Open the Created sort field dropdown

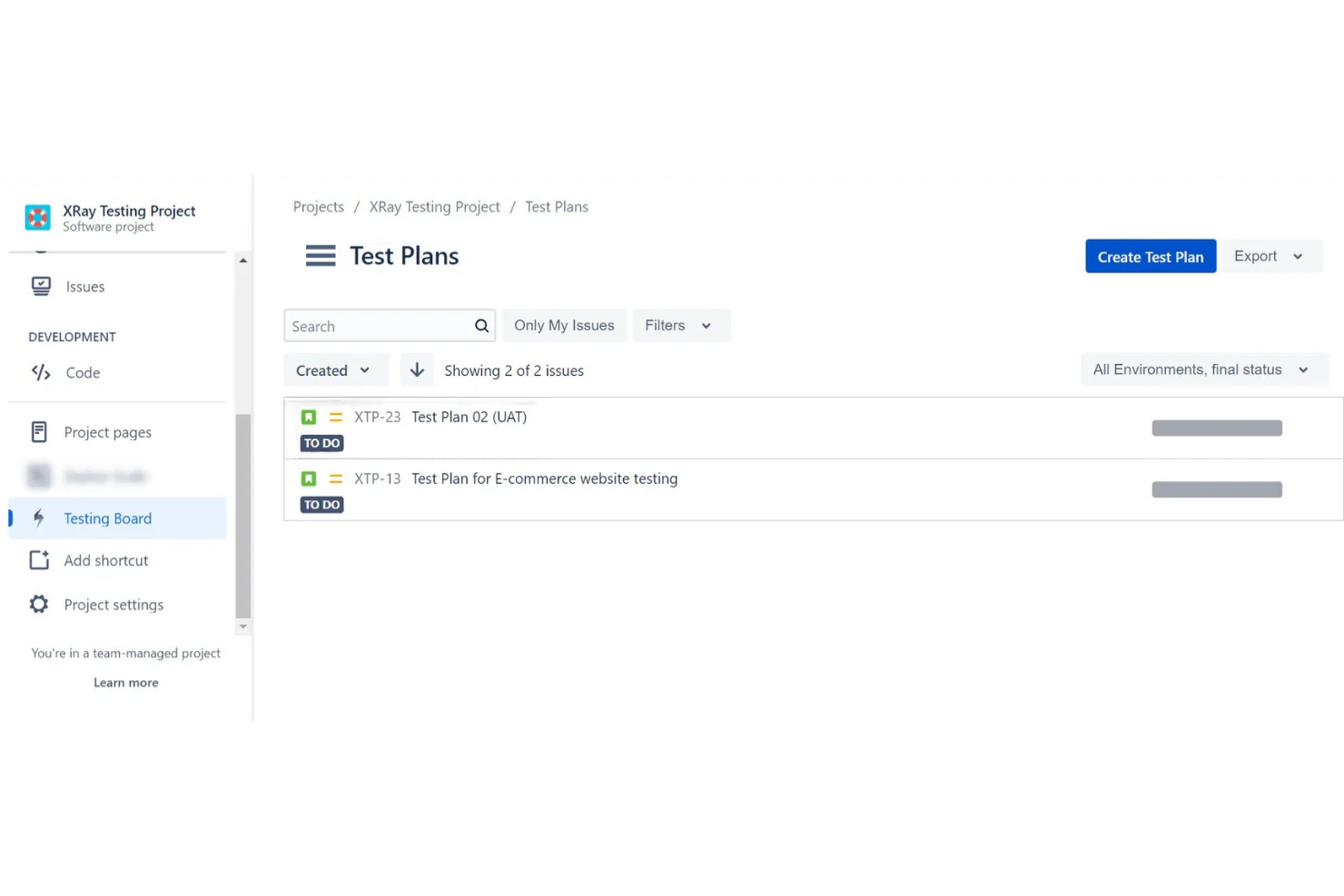[335, 369]
